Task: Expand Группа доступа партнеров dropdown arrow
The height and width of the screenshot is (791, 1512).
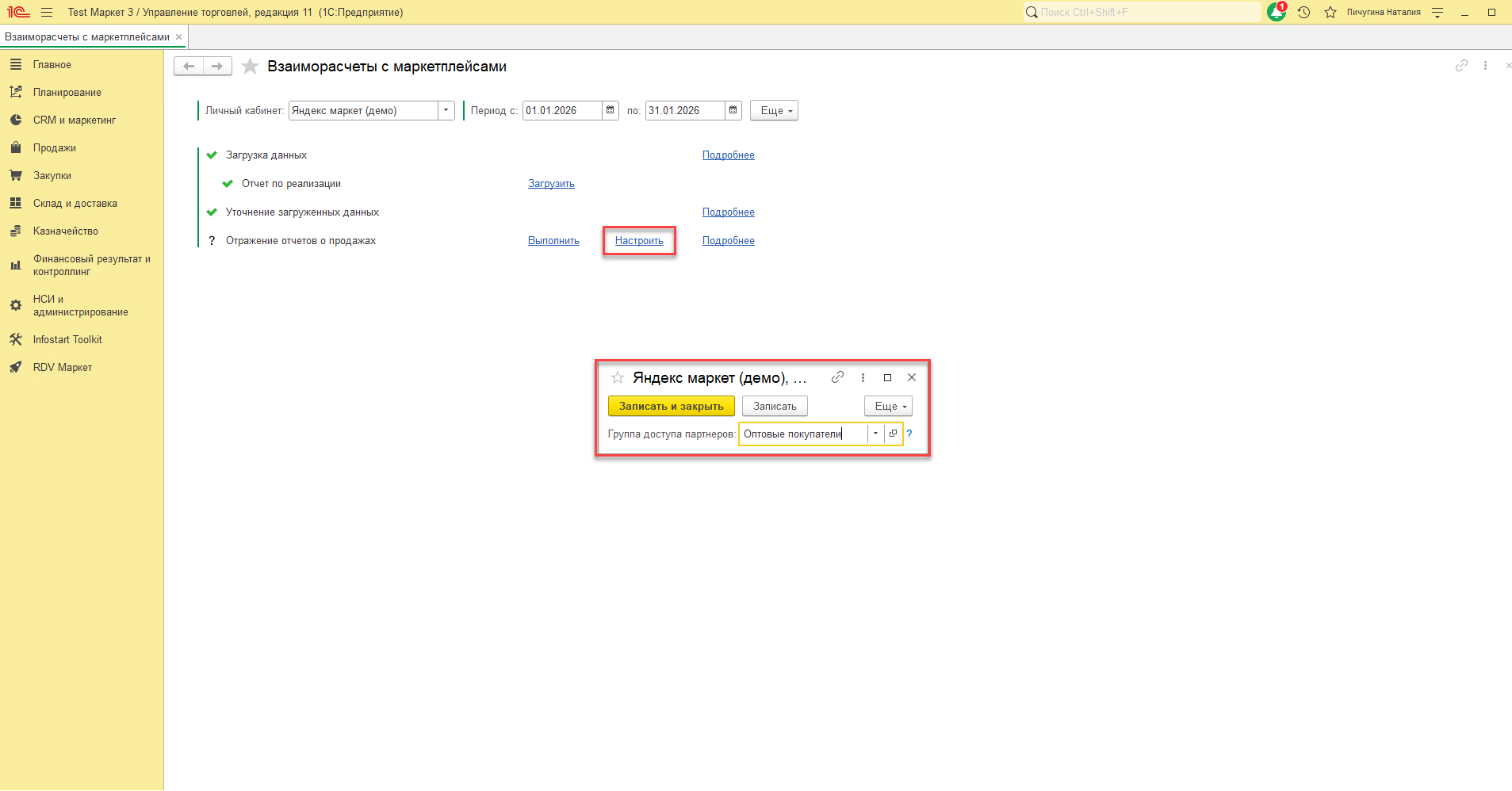Action: pos(875,434)
